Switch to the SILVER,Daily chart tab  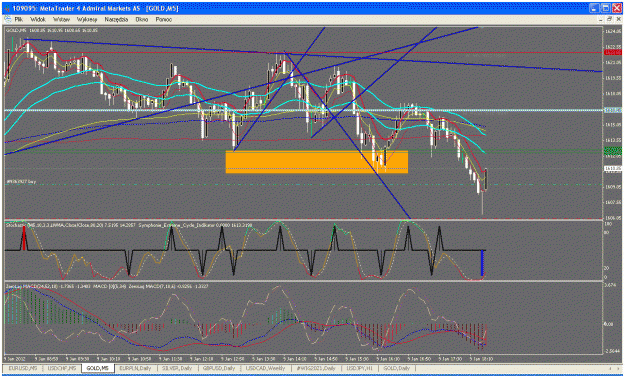177,368
